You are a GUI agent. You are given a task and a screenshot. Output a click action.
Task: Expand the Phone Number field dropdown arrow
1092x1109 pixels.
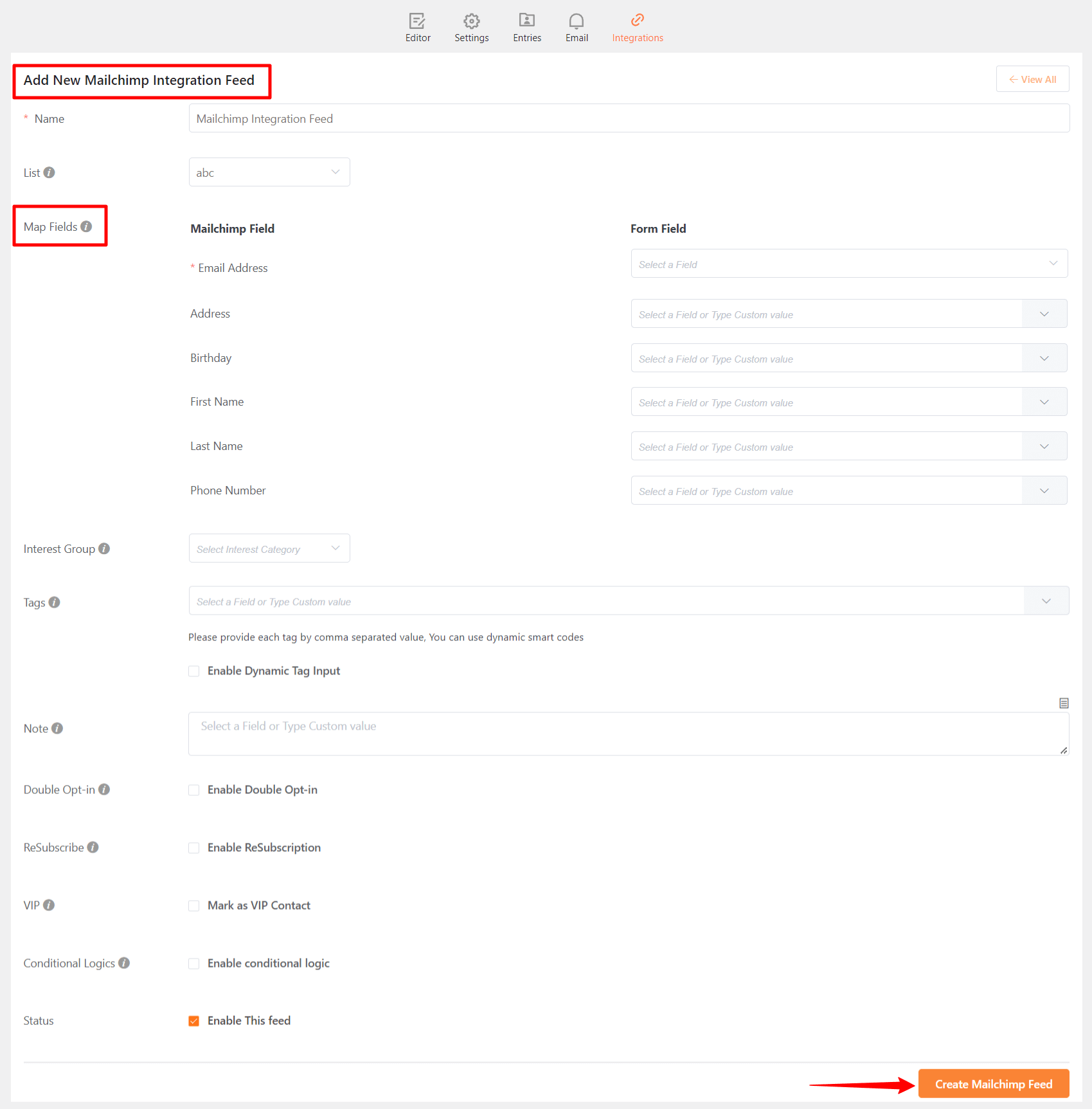pos(1044,491)
